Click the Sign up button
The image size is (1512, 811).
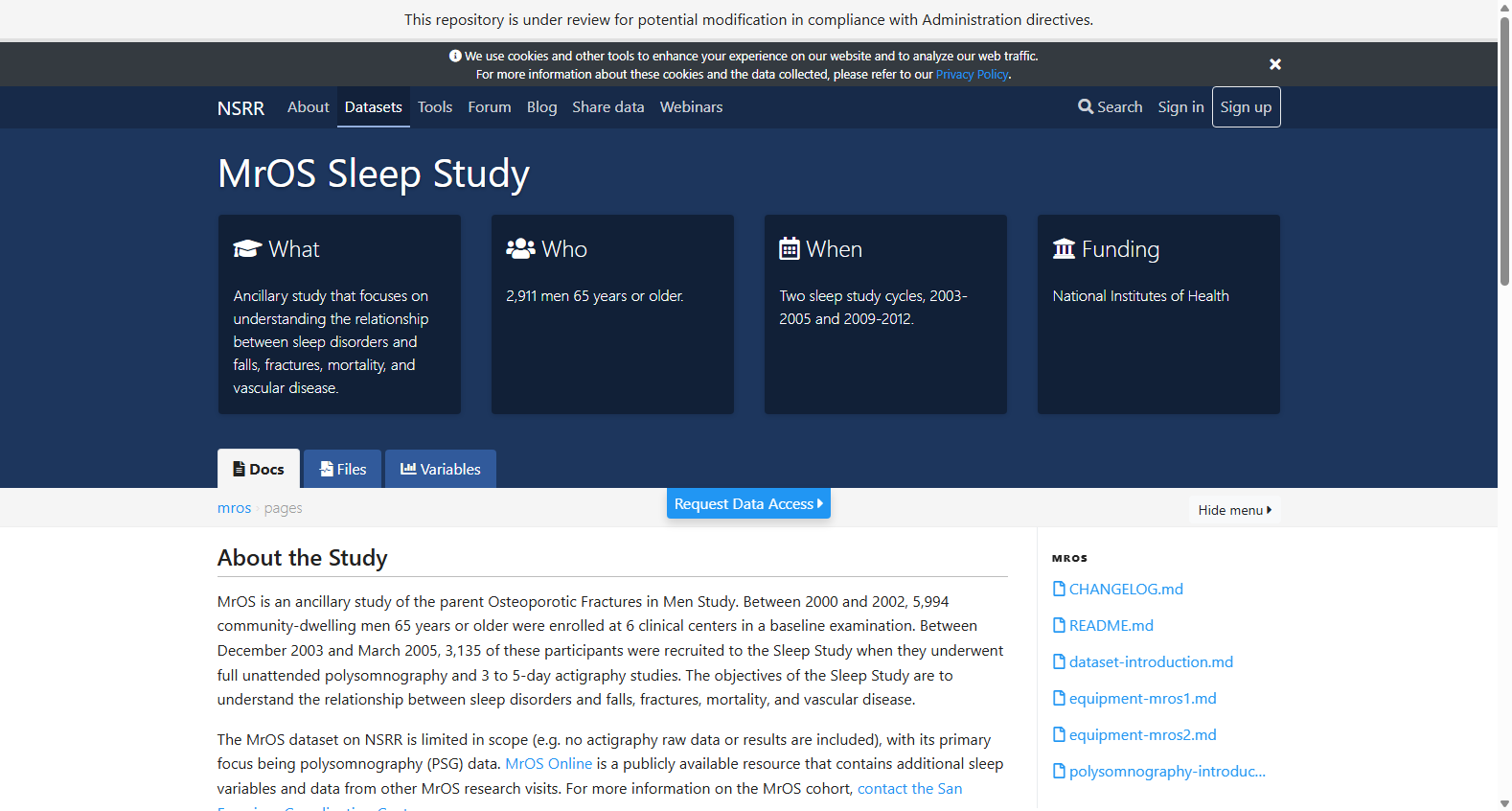click(1246, 107)
